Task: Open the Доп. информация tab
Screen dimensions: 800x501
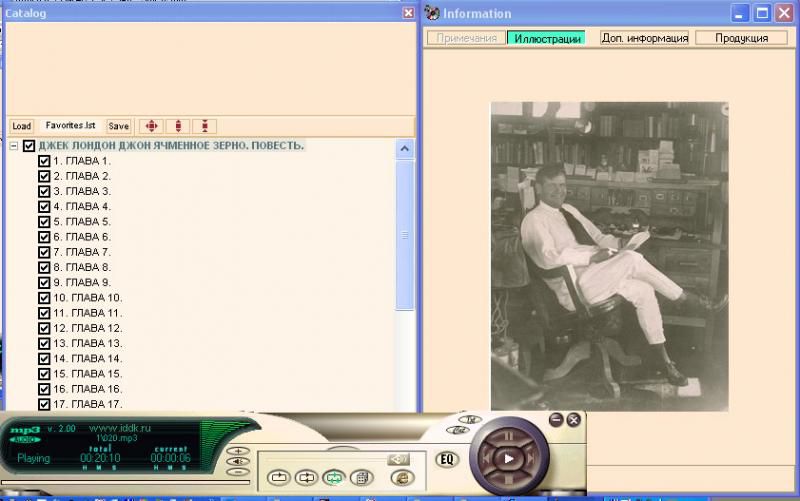Action: [644, 38]
